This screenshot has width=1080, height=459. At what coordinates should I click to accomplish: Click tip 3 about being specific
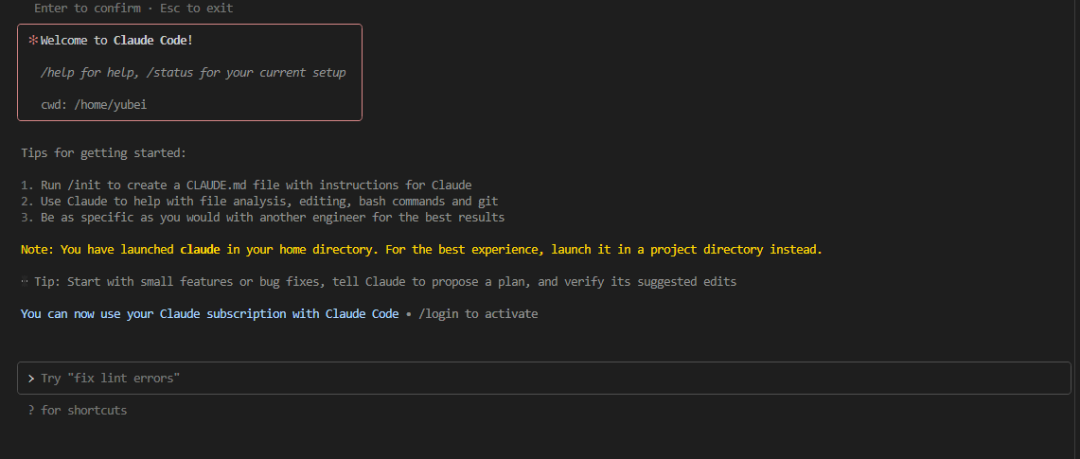point(262,217)
